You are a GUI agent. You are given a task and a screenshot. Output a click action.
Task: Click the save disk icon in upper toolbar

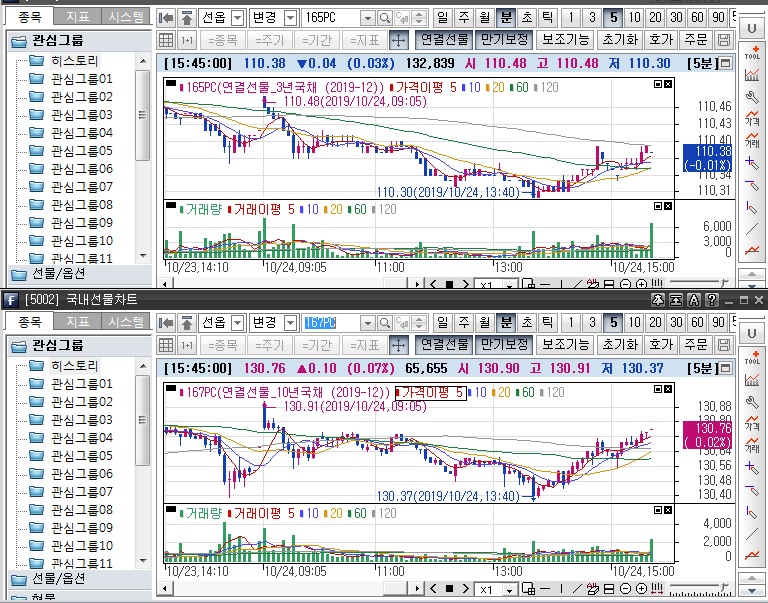725,40
